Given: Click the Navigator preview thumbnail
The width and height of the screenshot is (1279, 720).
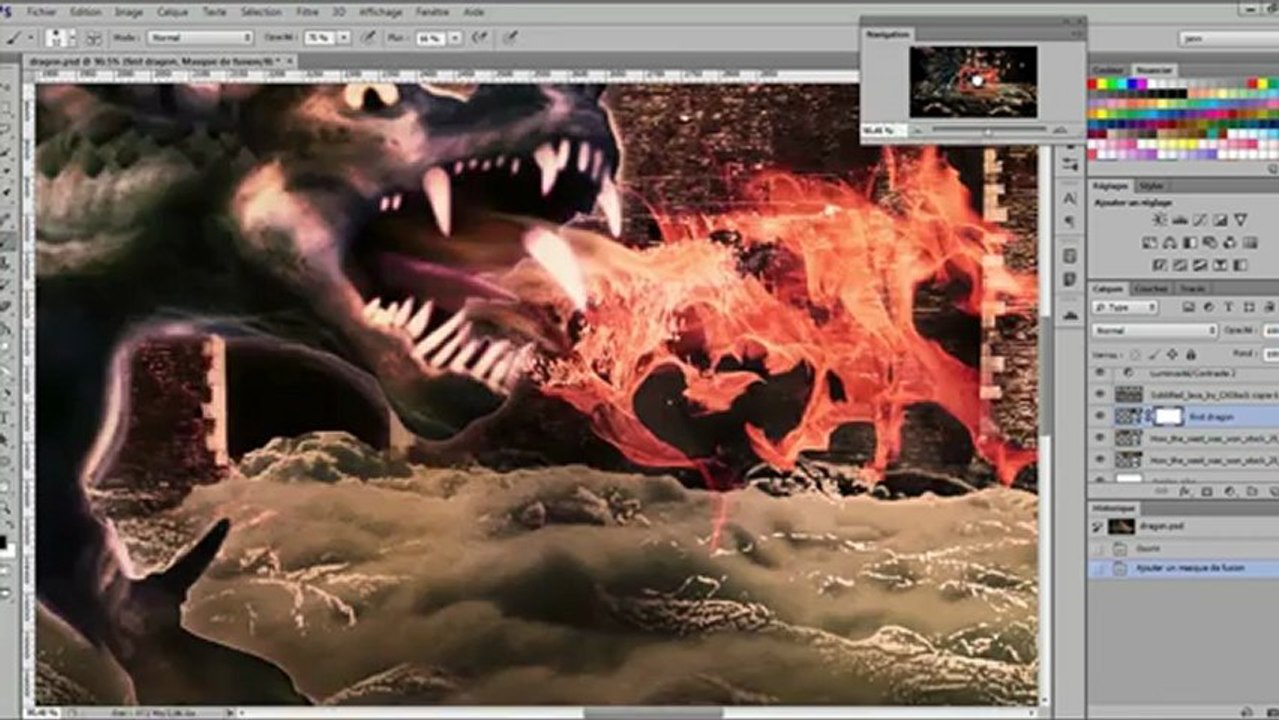Looking at the screenshot, I should click(973, 82).
